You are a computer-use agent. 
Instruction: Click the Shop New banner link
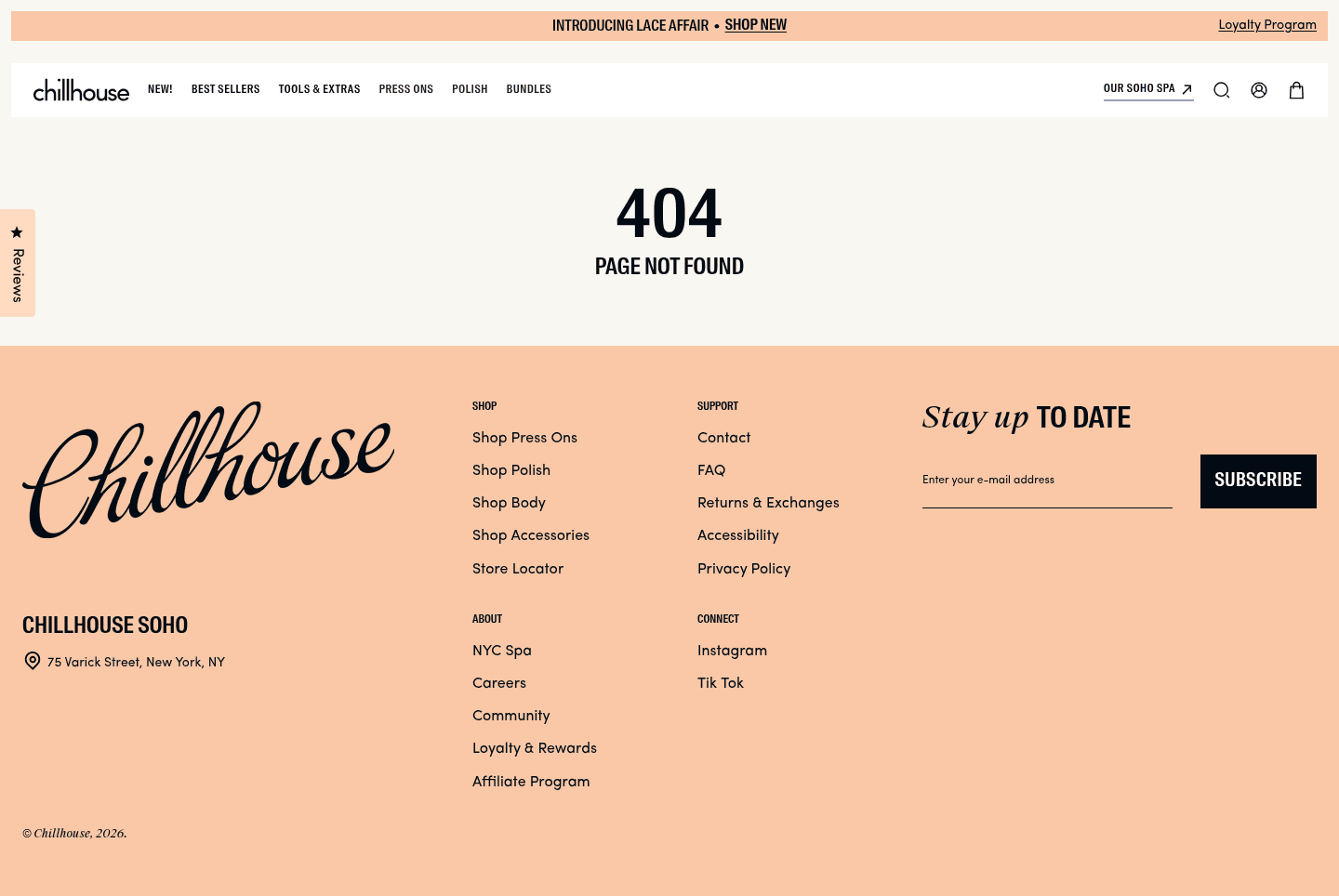[x=756, y=25]
